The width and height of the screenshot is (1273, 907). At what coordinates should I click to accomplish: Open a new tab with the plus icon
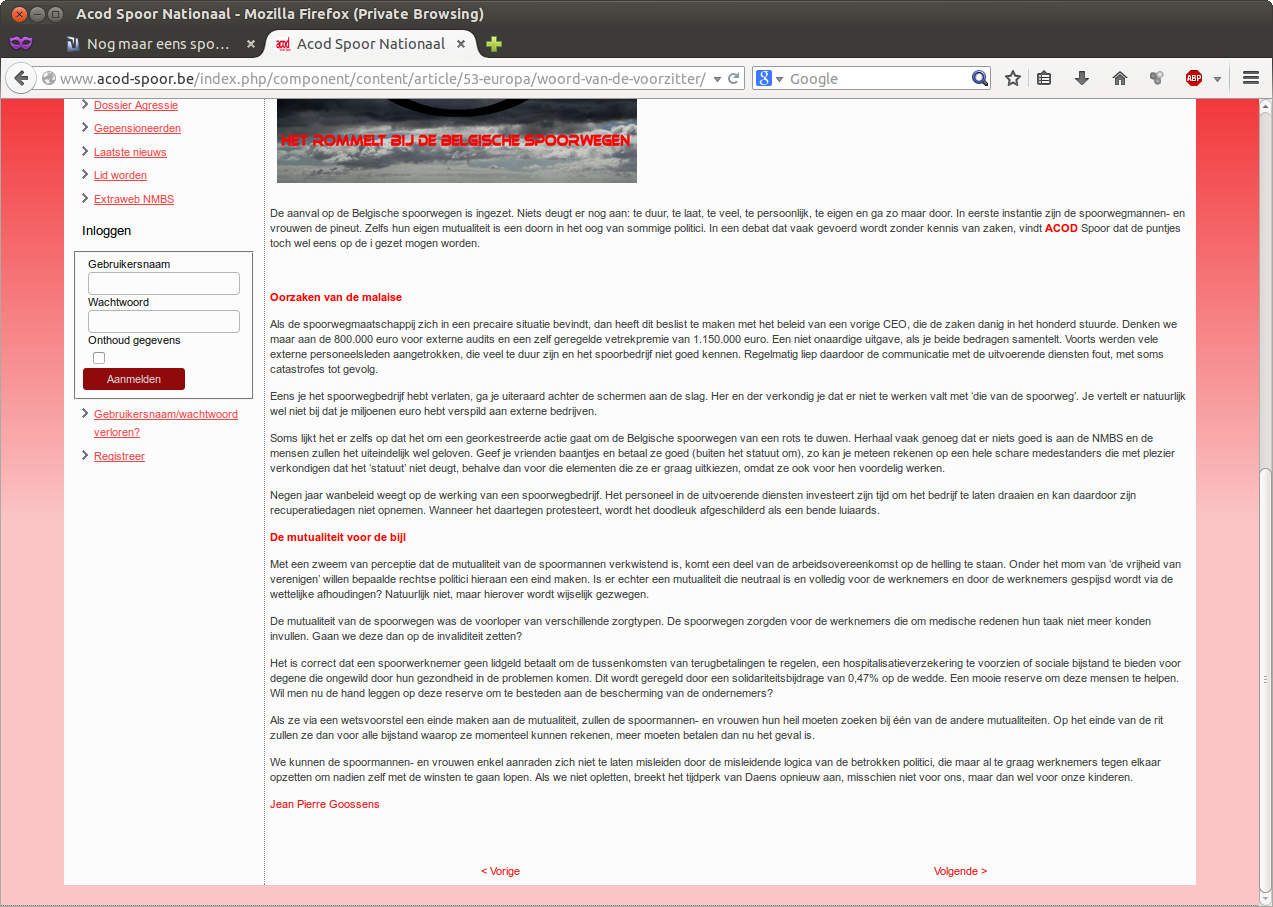(493, 44)
